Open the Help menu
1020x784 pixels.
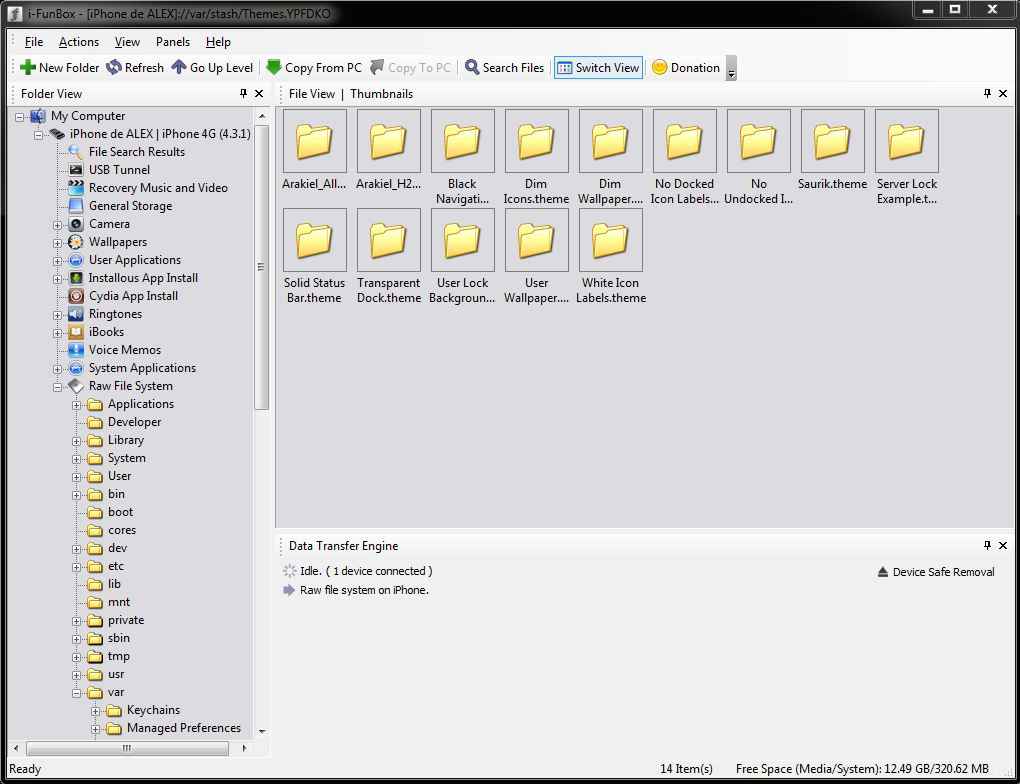pos(218,42)
